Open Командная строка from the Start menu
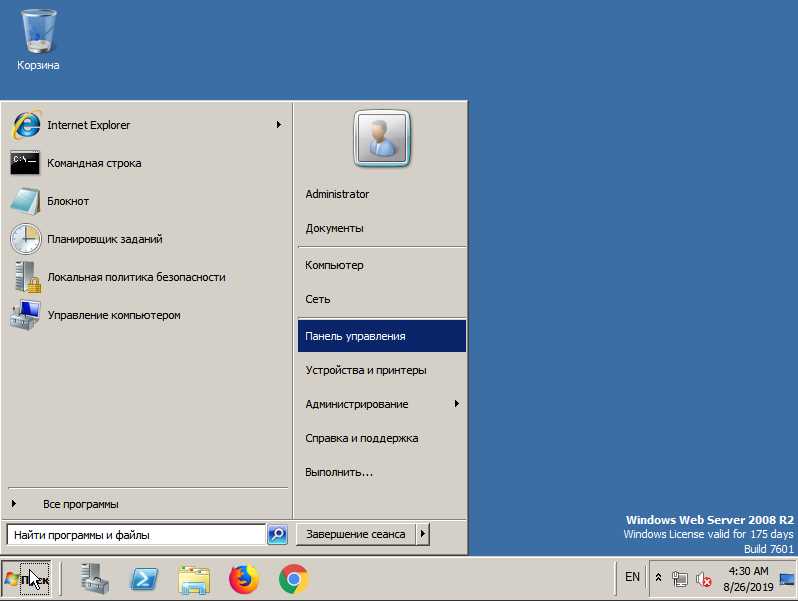The image size is (798, 601). (x=146, y=163)
